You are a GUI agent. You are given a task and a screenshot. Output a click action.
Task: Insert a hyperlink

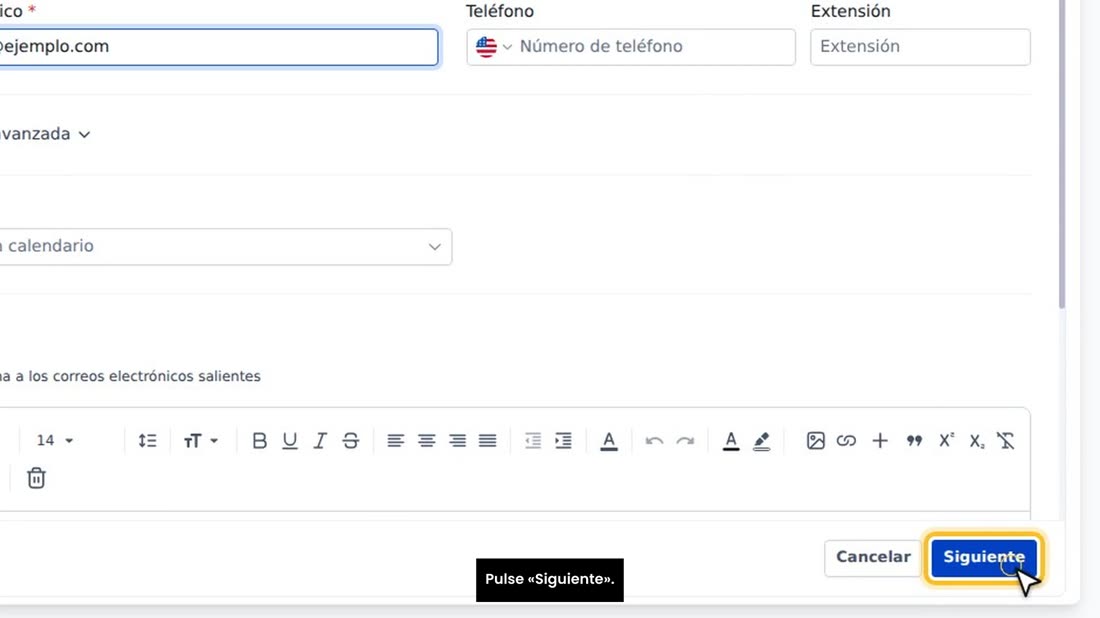coord(846,441)
